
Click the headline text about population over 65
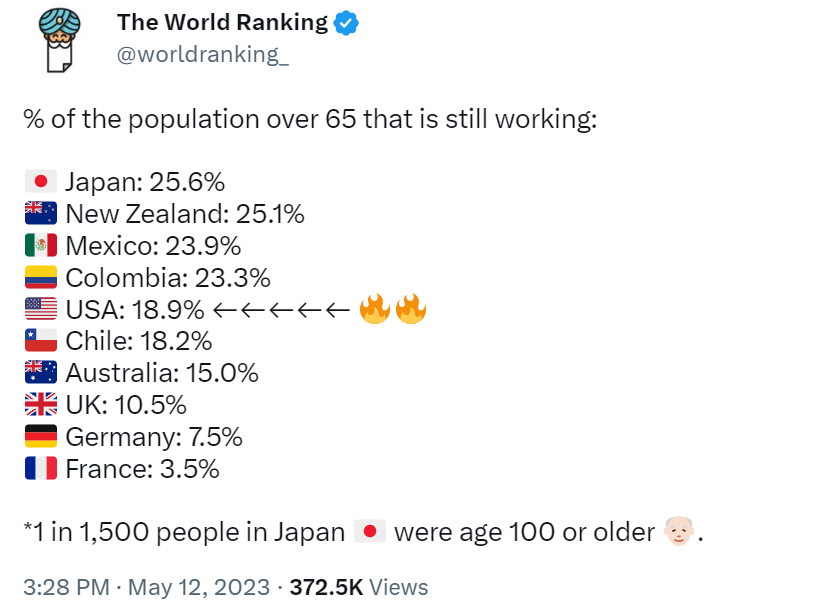point(310,119)
